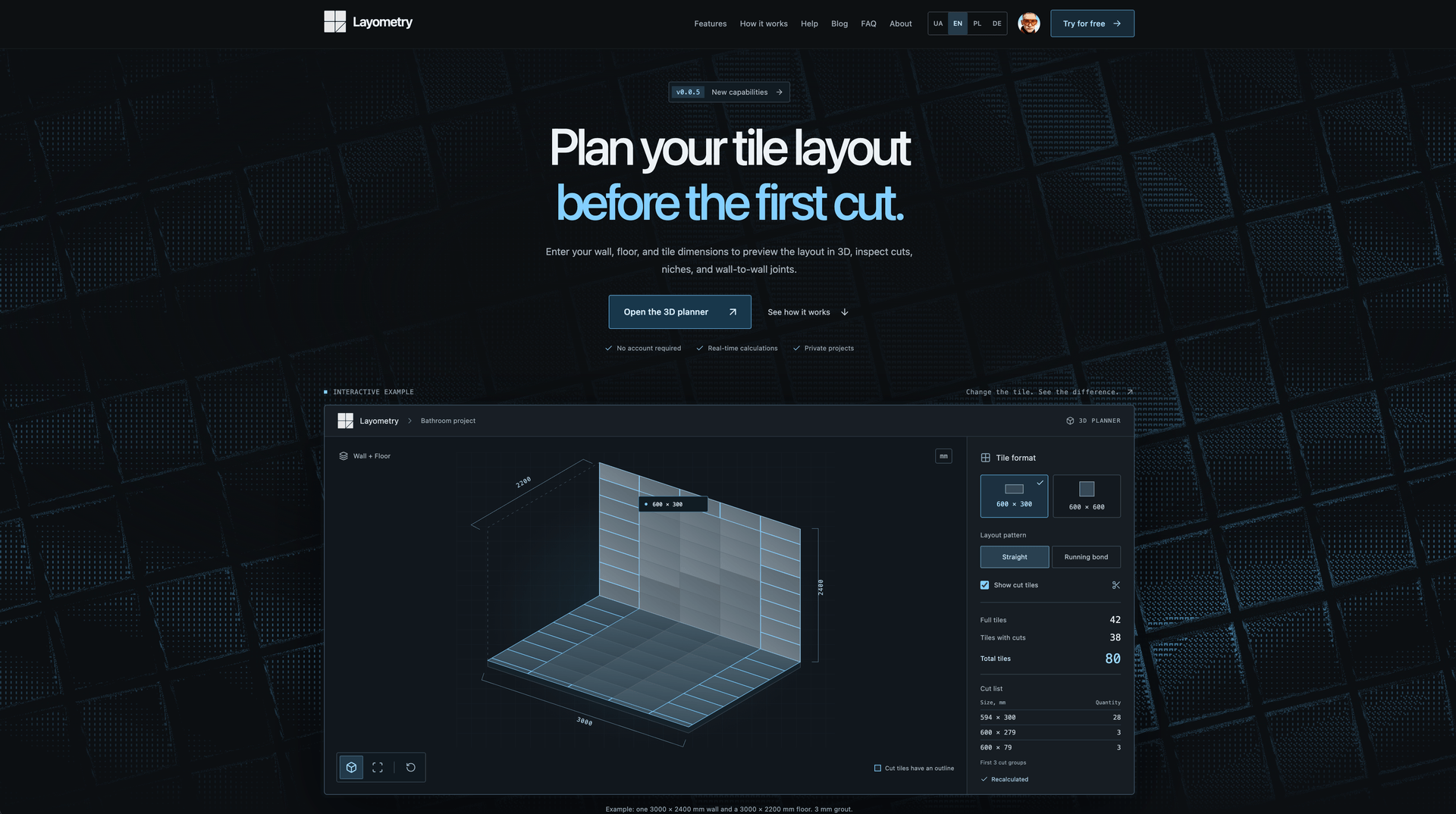This screenshot has width=1456, height=814.
Task: Choose the Running bond layout pattern
Action: tap(1086, 557)
